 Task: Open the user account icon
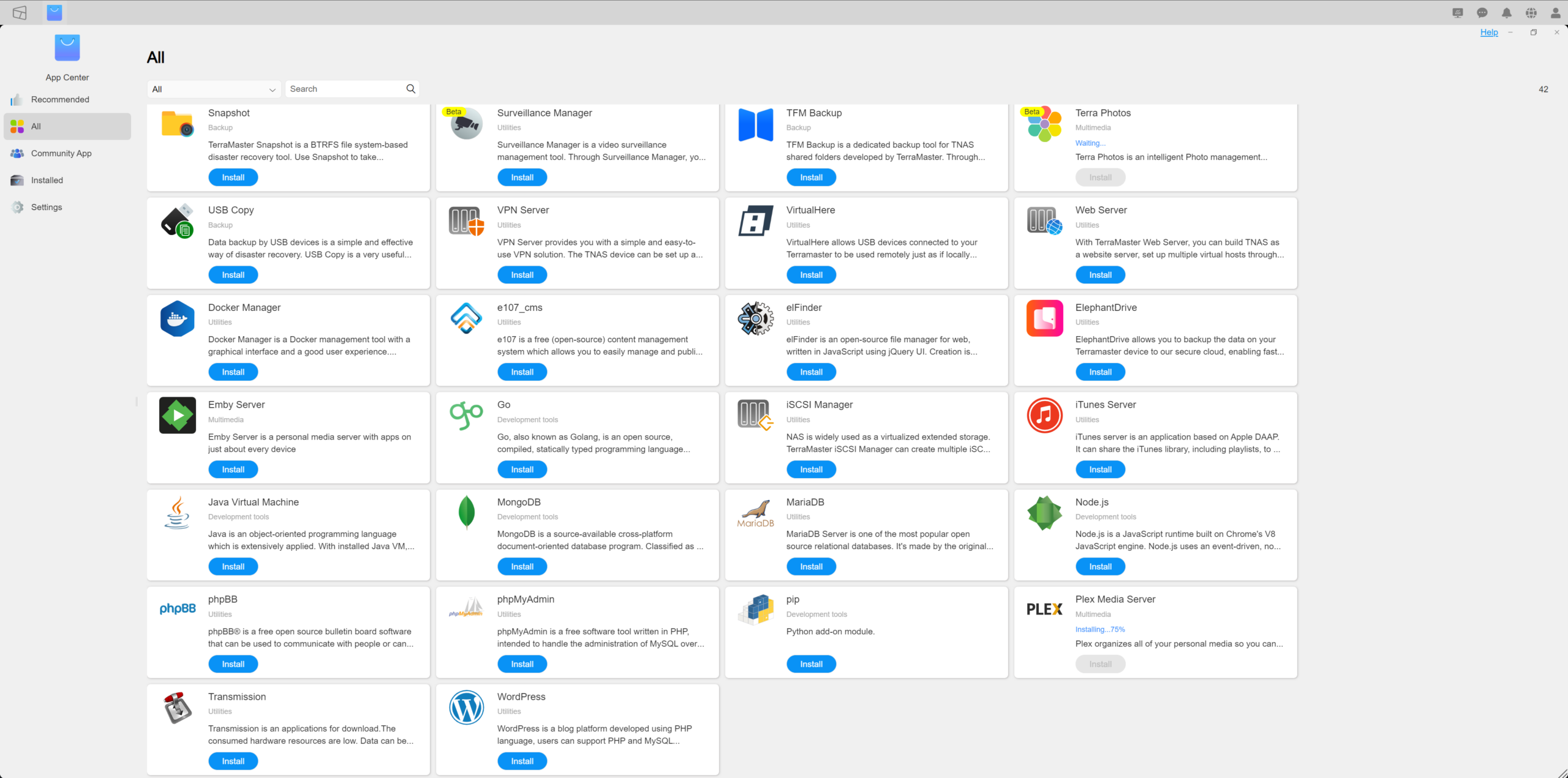pyautogui.click(x=1555, y=13)
